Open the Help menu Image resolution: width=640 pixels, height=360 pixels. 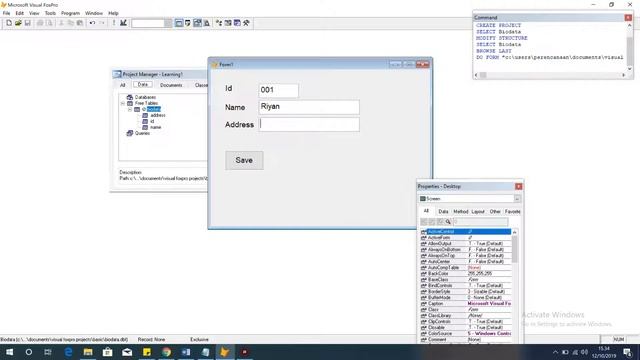click(x=113, y=13)
